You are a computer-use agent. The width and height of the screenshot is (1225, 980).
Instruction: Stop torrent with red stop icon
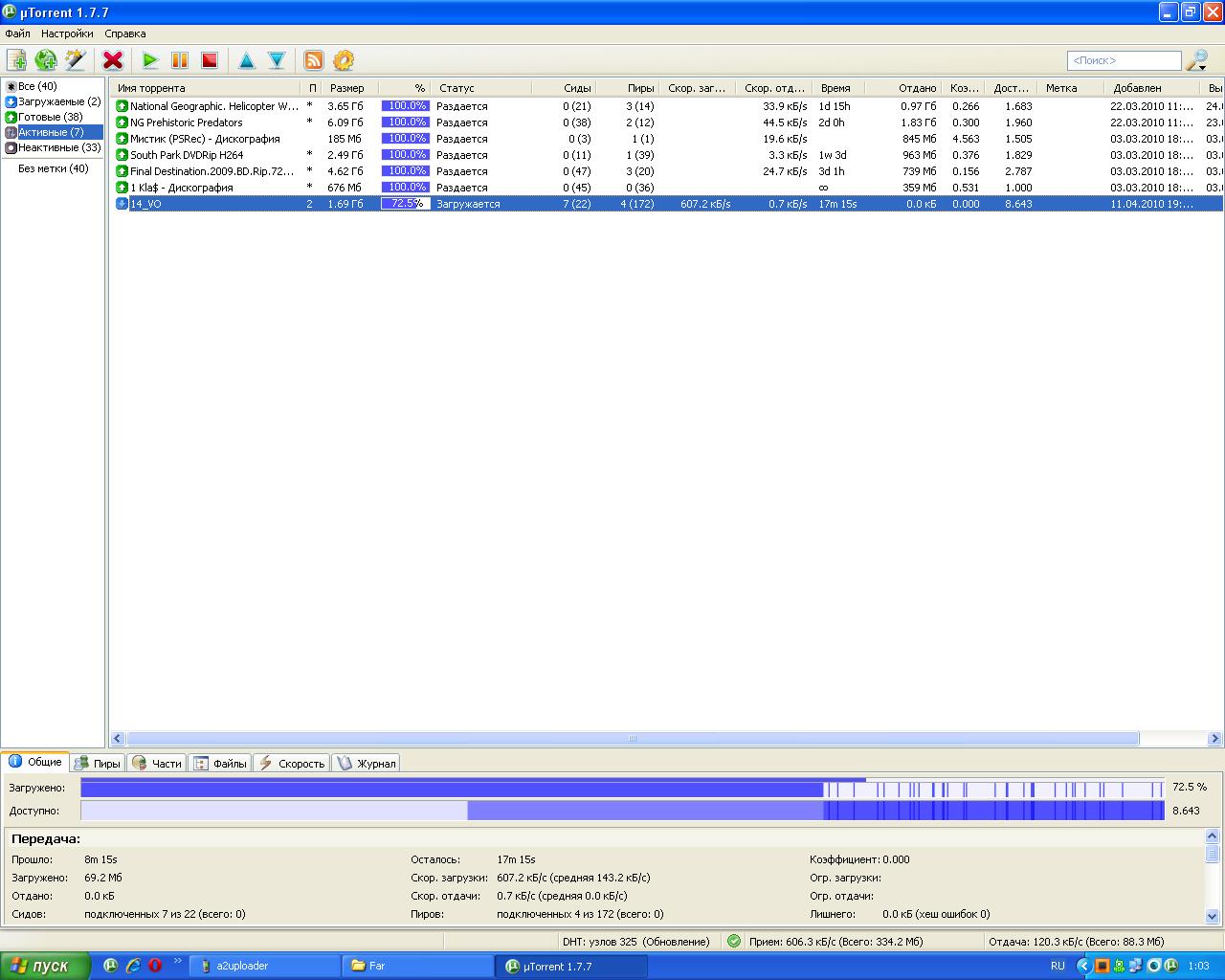(x=209, y=60)
